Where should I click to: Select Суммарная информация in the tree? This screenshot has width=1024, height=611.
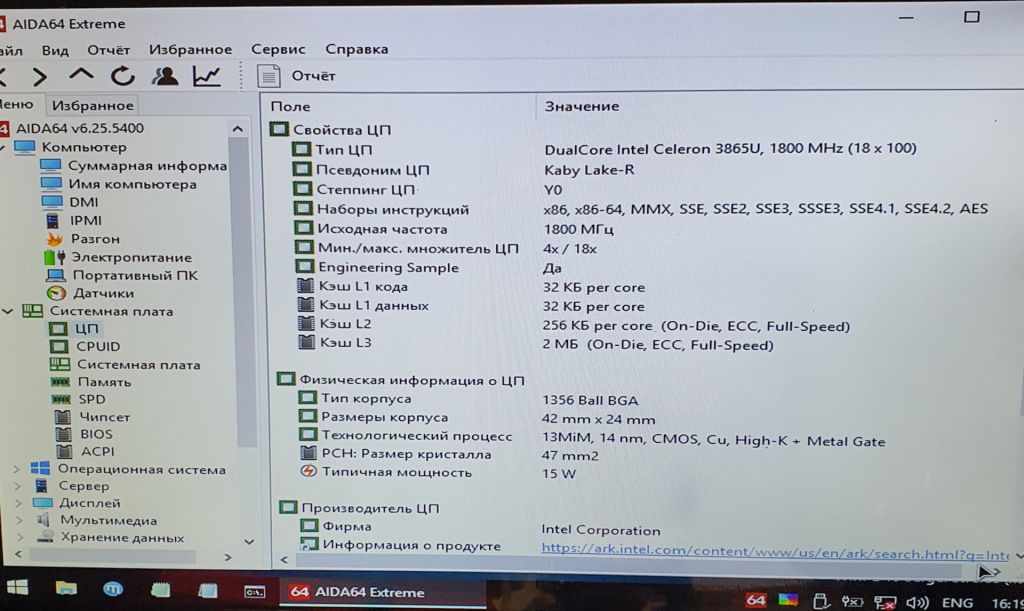coord(147,166)
